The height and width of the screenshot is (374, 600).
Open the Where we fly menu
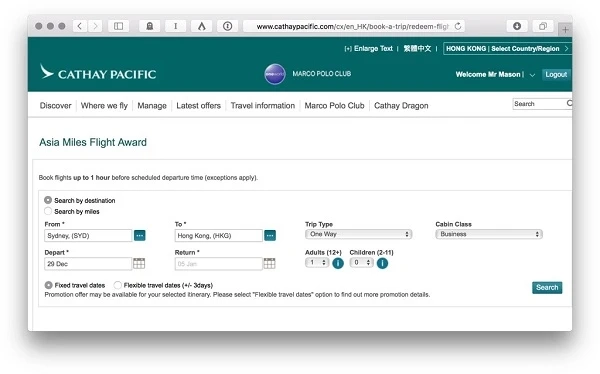point(104,106)
